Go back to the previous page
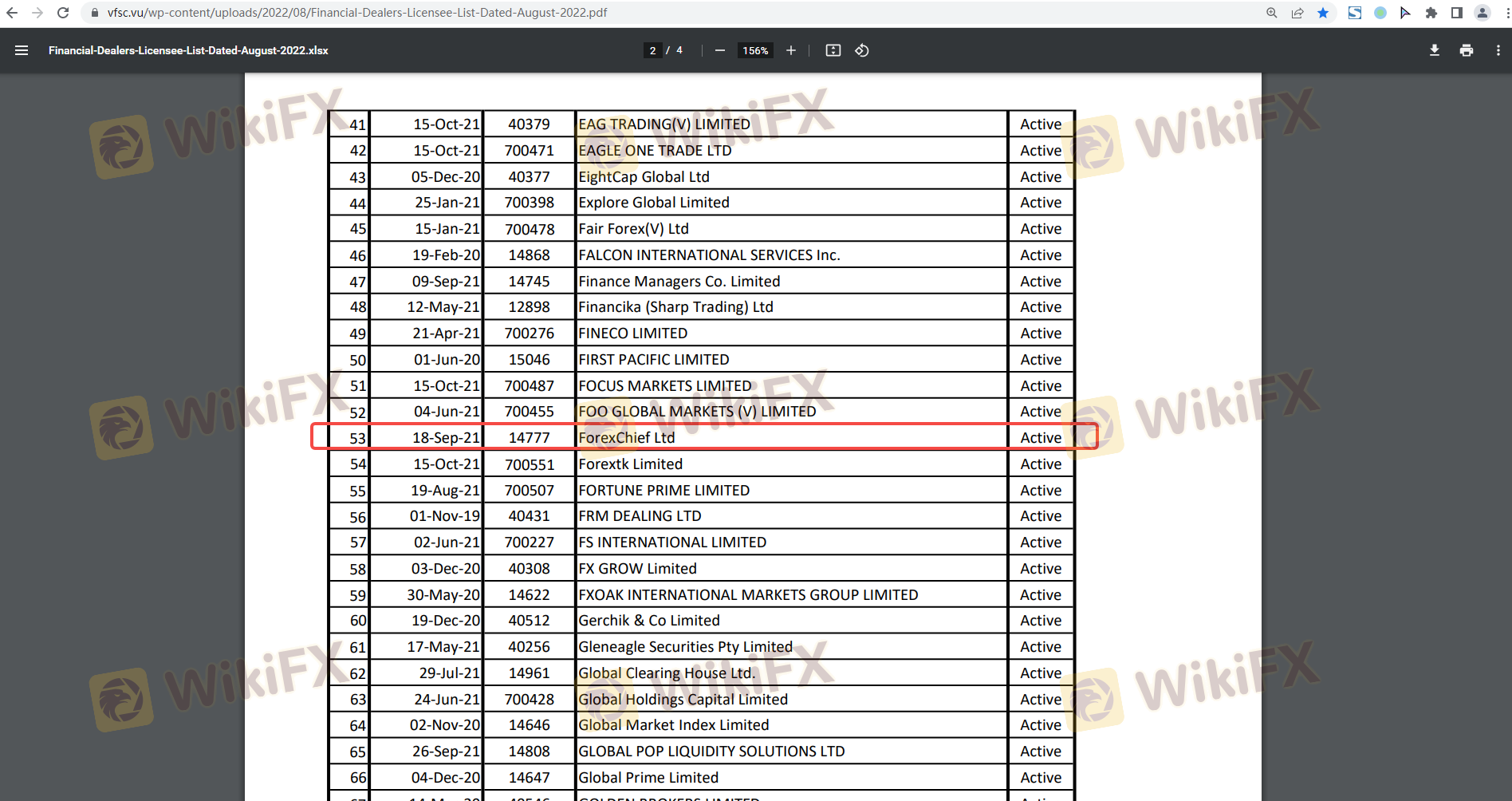The image size is (1512, 801). [x=12, y=13]
